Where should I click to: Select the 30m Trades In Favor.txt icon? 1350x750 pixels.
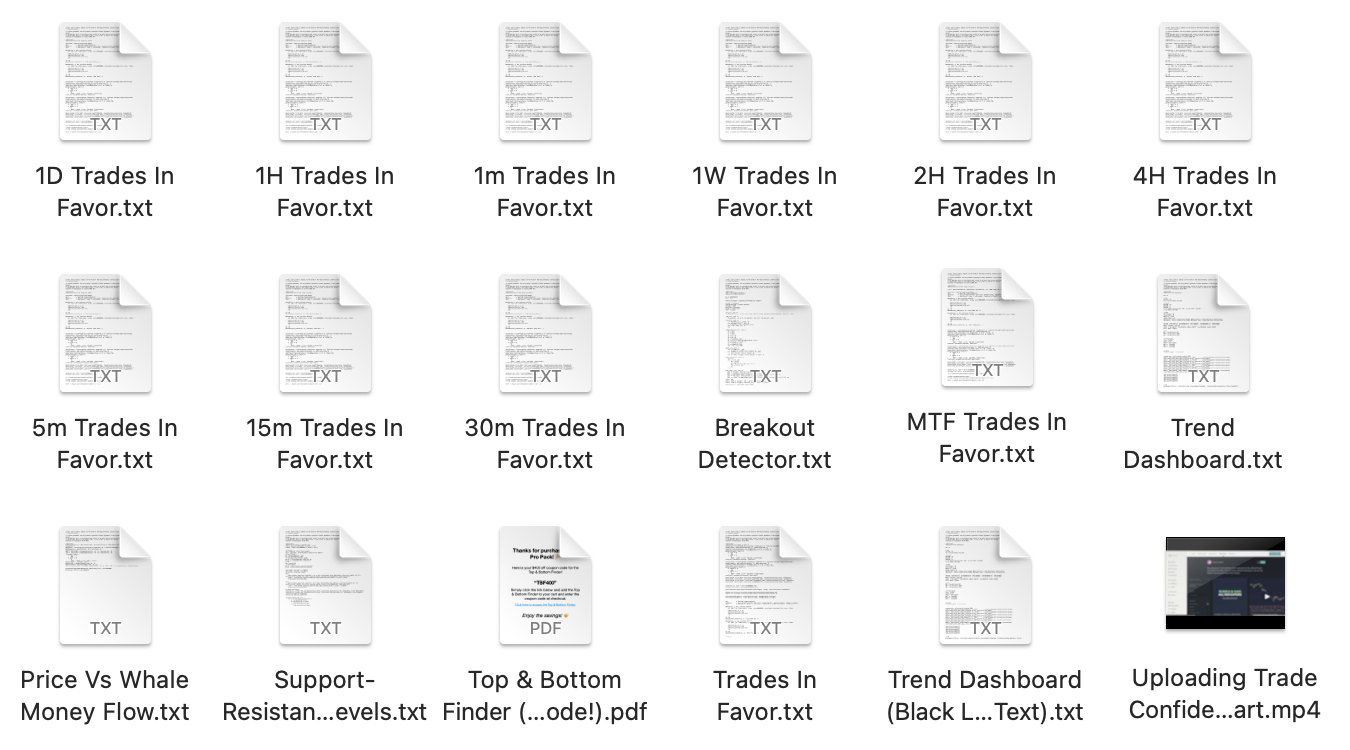pos(545,334)
